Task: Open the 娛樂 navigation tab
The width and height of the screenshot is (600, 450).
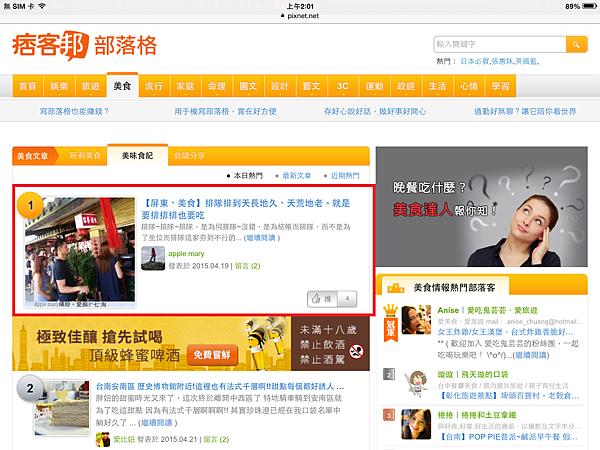Action: [59, 86]
